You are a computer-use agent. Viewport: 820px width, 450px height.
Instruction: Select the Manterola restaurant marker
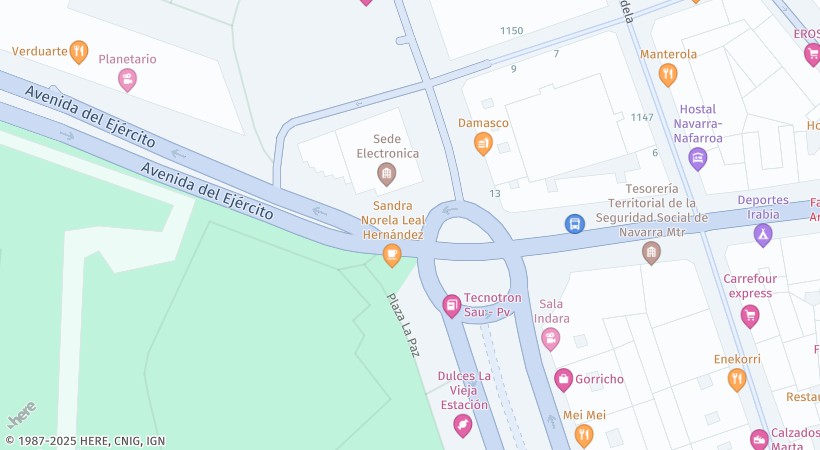click(668, 75)
